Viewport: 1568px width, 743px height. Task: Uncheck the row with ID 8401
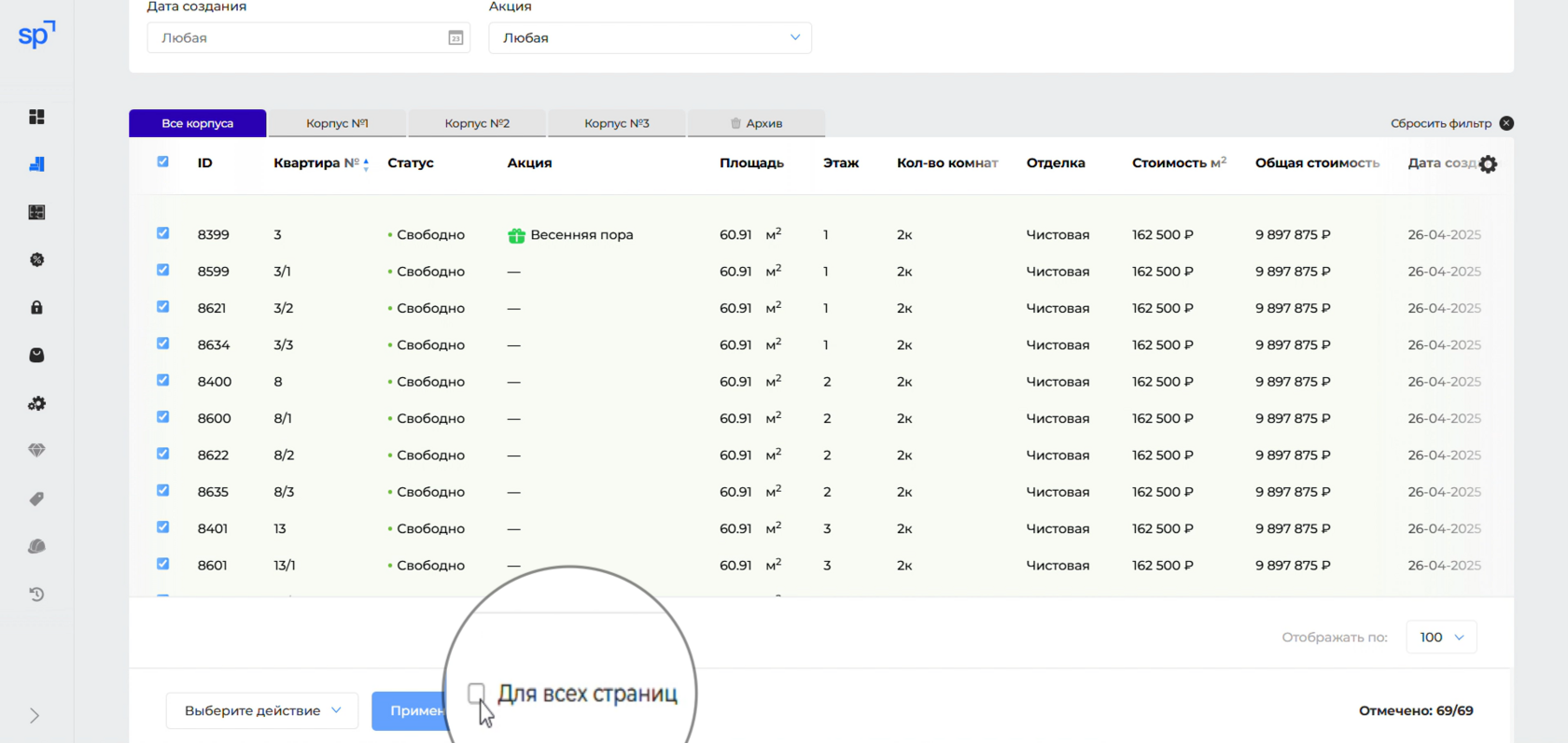[163, 526]
